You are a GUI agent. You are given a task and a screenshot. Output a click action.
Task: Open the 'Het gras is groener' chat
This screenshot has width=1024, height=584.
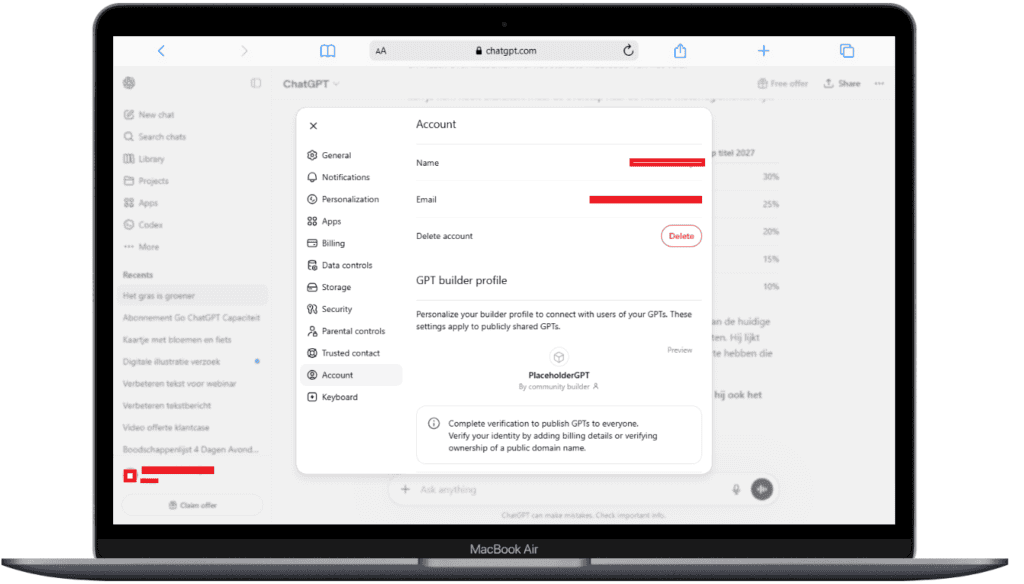(194, 296)
